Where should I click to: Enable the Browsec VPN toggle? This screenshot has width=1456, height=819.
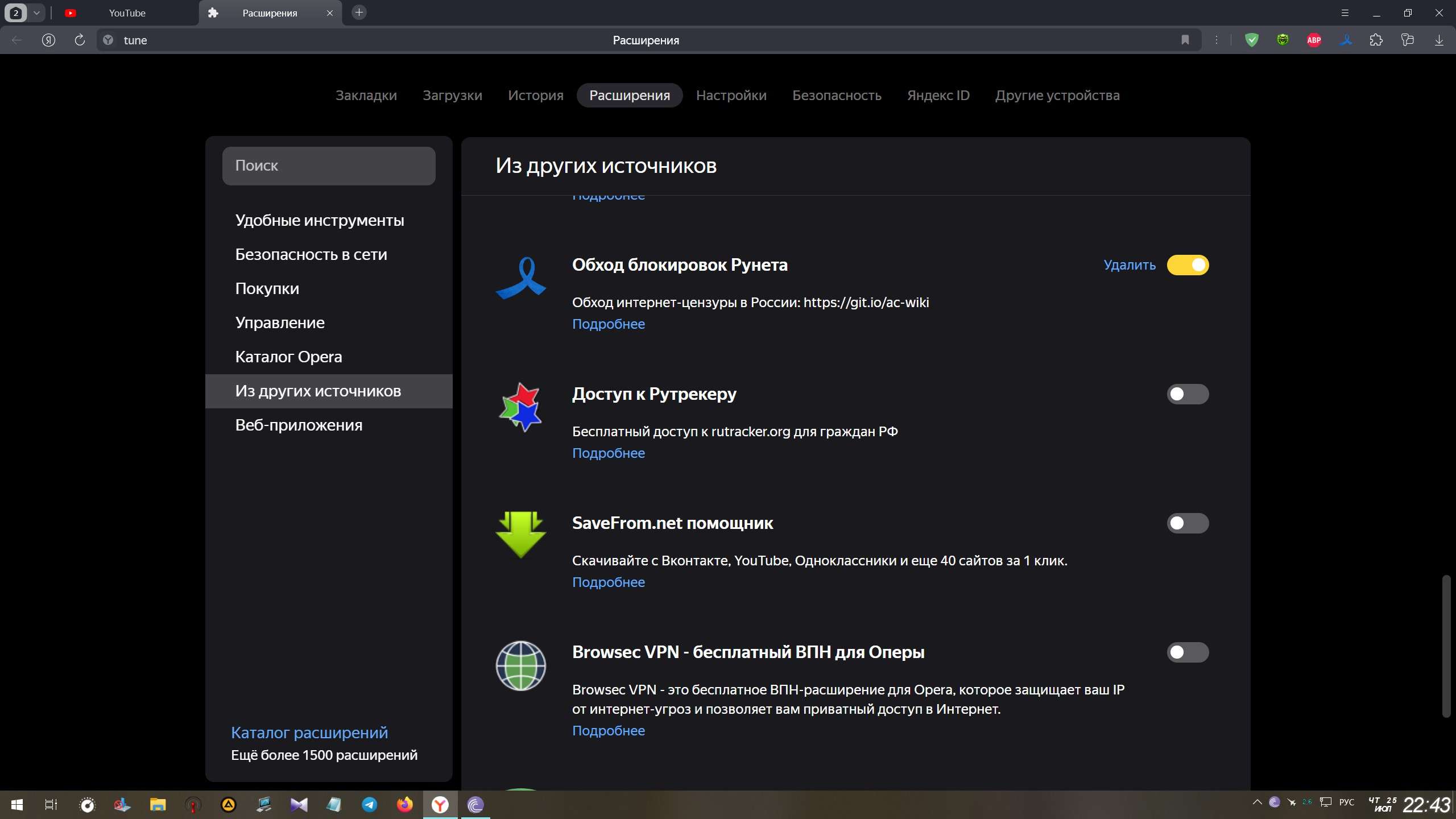(1188, 652)
